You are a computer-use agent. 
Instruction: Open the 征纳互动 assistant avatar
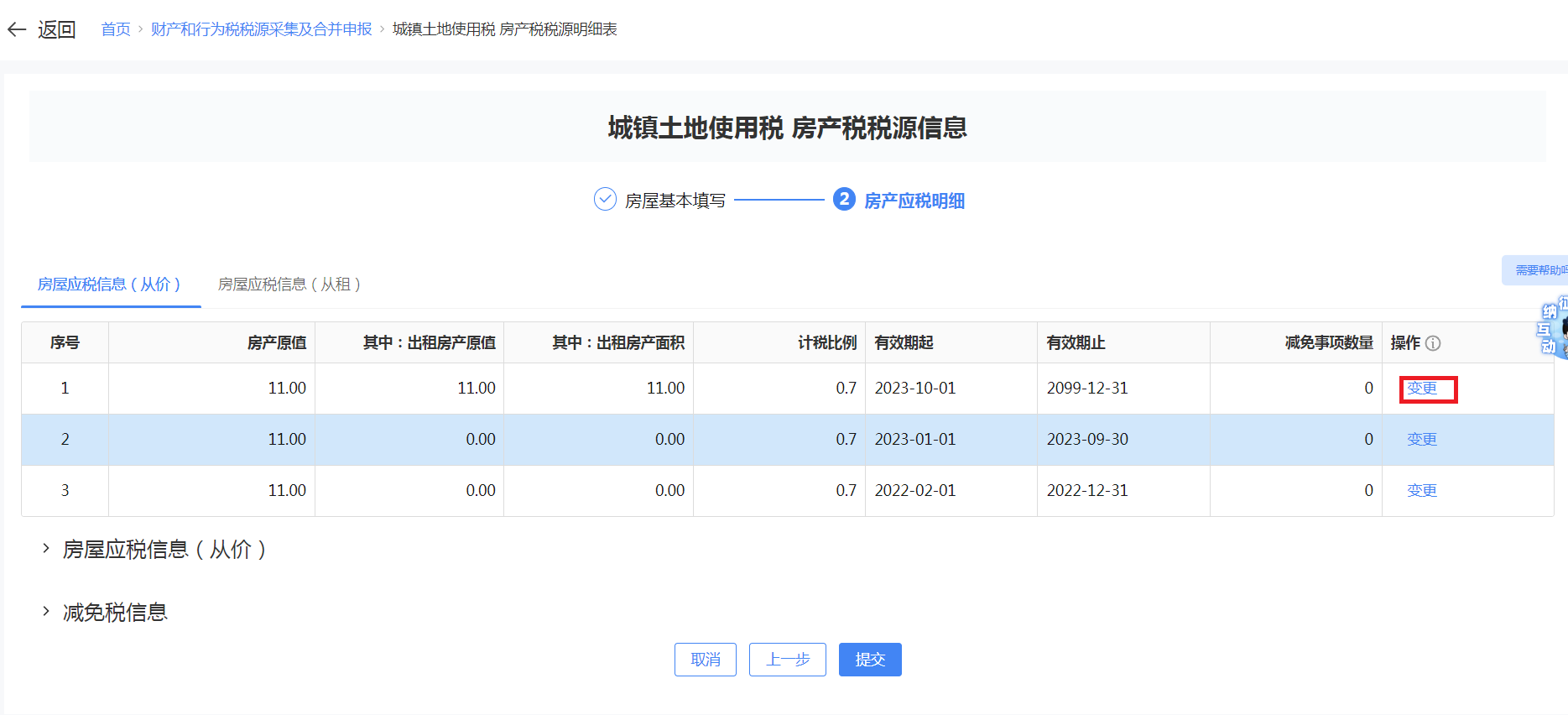click(1553, 329)
